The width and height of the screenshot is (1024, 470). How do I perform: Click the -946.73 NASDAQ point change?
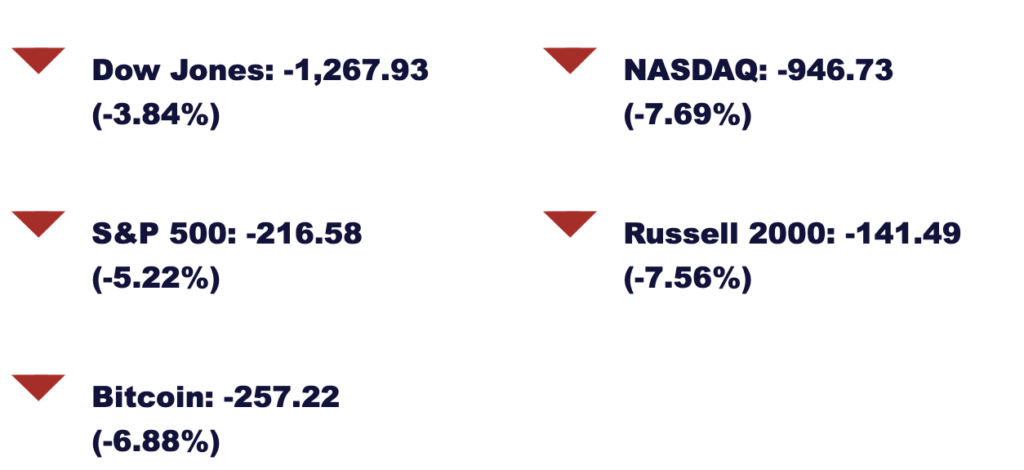[835, 70]
